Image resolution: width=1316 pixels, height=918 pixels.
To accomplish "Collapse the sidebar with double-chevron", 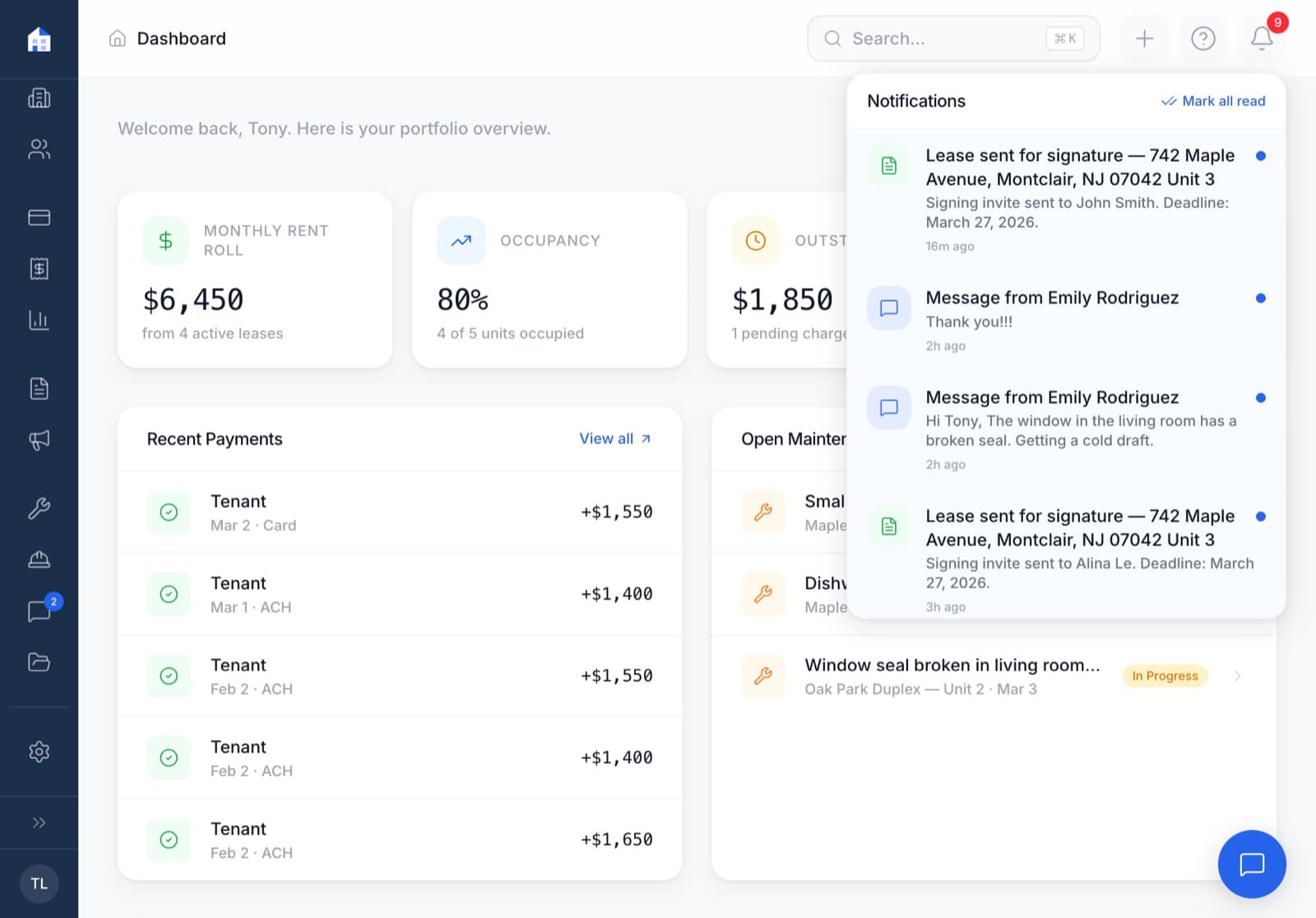I will coord(39,822).
